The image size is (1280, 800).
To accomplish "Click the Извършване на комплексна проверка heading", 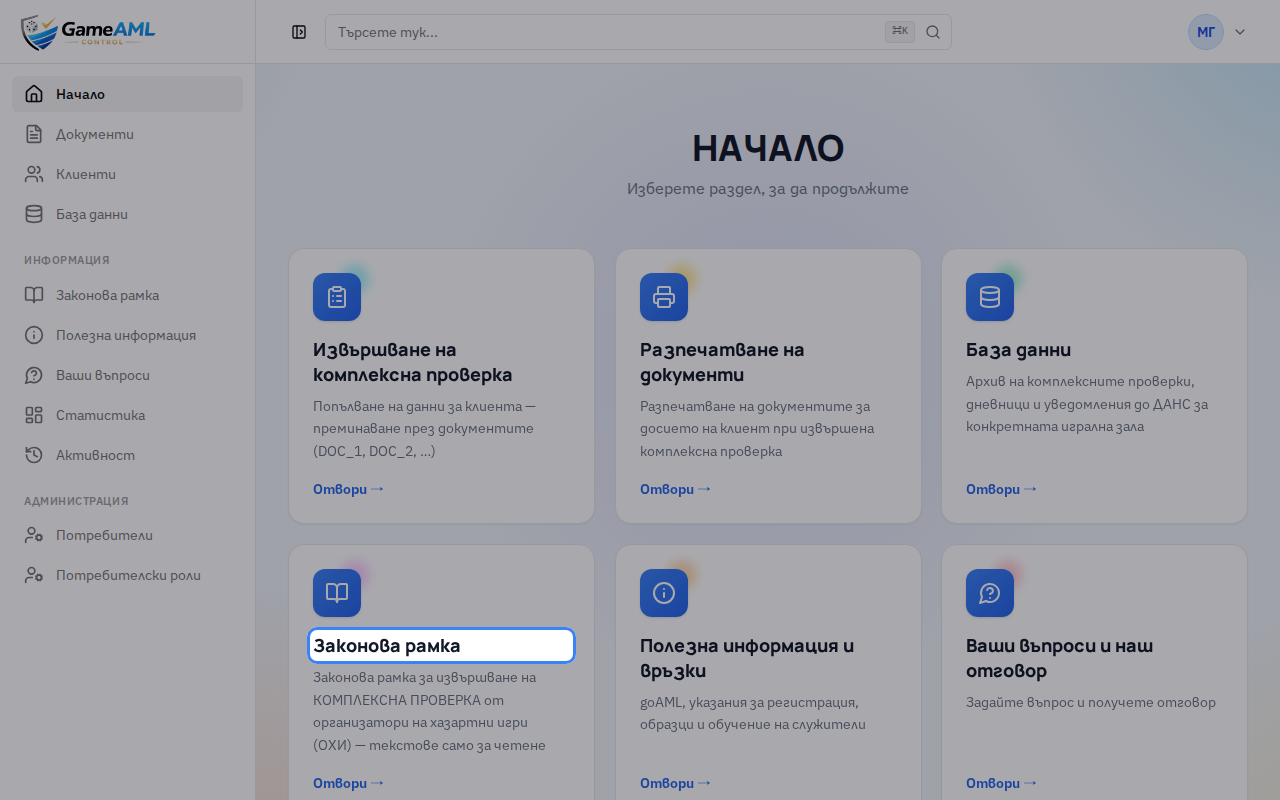I will [413, 362].
